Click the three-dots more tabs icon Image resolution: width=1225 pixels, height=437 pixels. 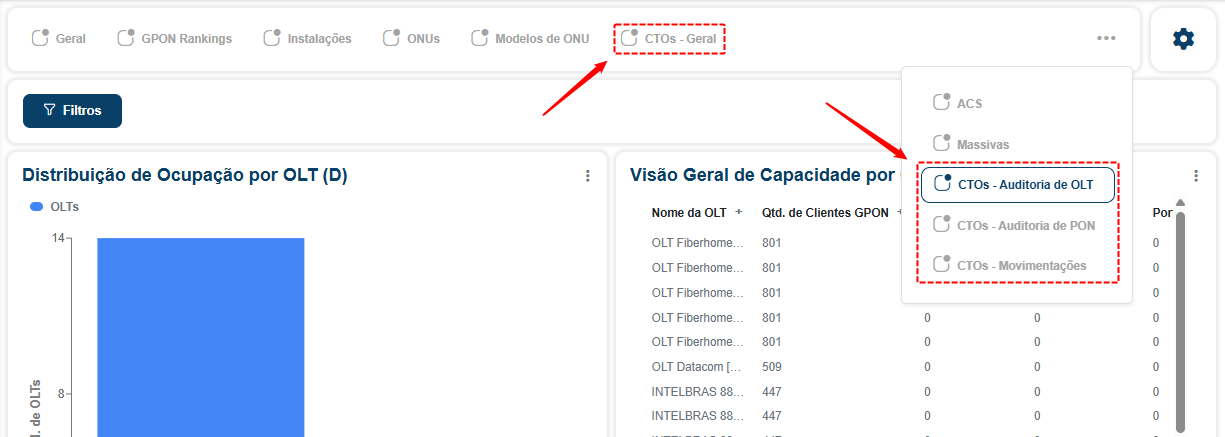1106,39
